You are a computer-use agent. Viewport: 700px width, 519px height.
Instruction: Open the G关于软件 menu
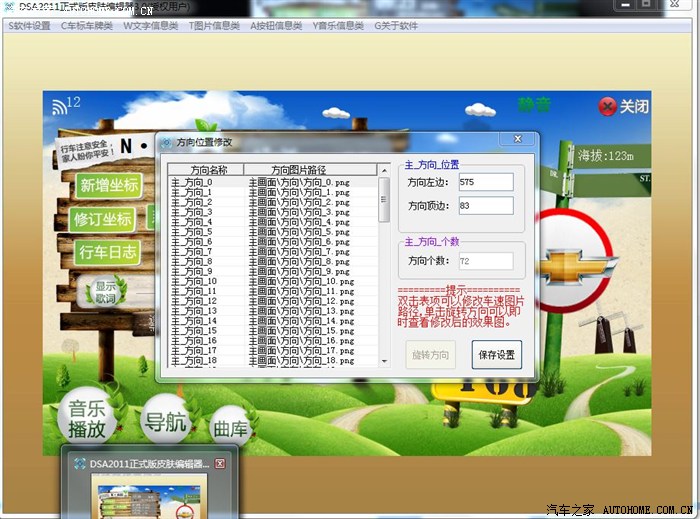[396, 26]
